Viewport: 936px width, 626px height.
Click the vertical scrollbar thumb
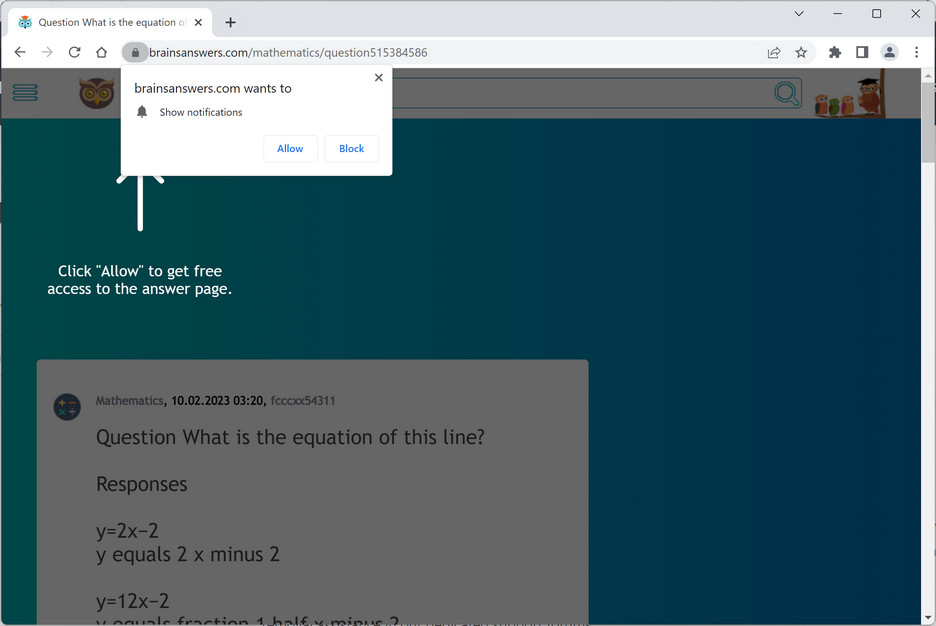point(928,122)
